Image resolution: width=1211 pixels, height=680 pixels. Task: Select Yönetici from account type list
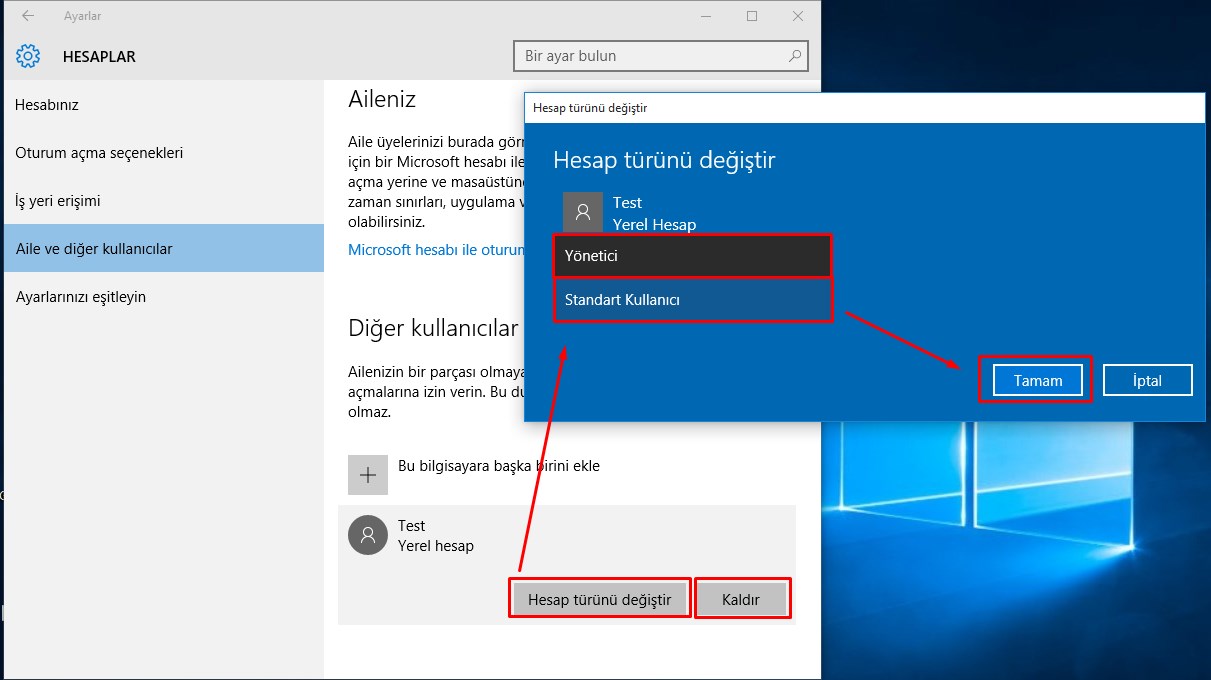692,256
